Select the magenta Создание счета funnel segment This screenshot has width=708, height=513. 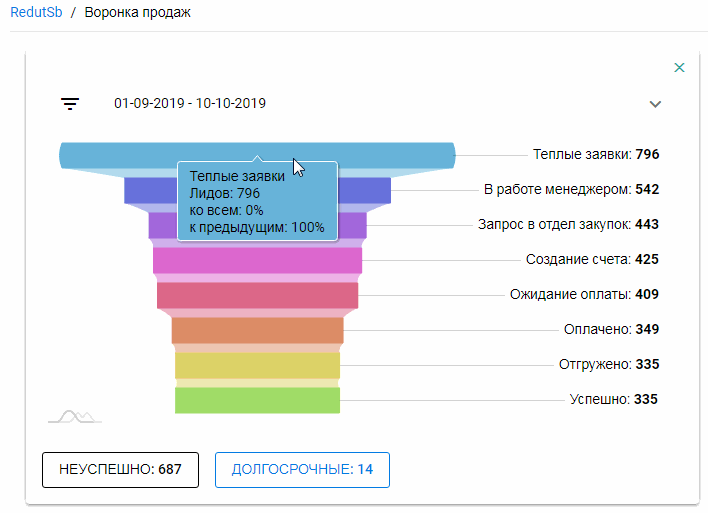[x=257, y=261]
